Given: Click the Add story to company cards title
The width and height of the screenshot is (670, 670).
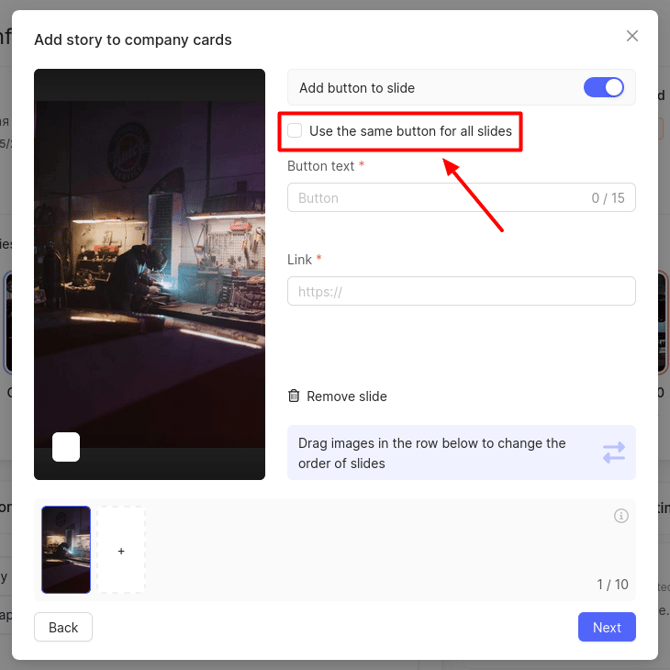Looking at the screenshot, I should (133, 40).
